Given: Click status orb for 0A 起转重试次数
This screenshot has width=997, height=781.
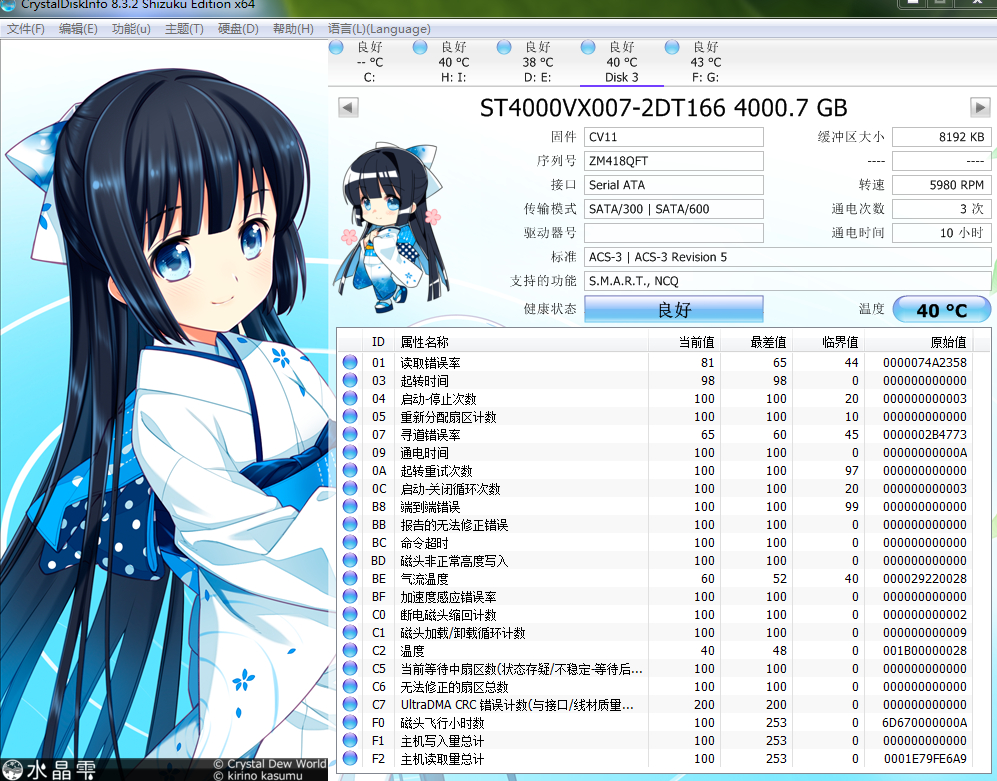Looking at the screenshot, I should click(350, 471).
